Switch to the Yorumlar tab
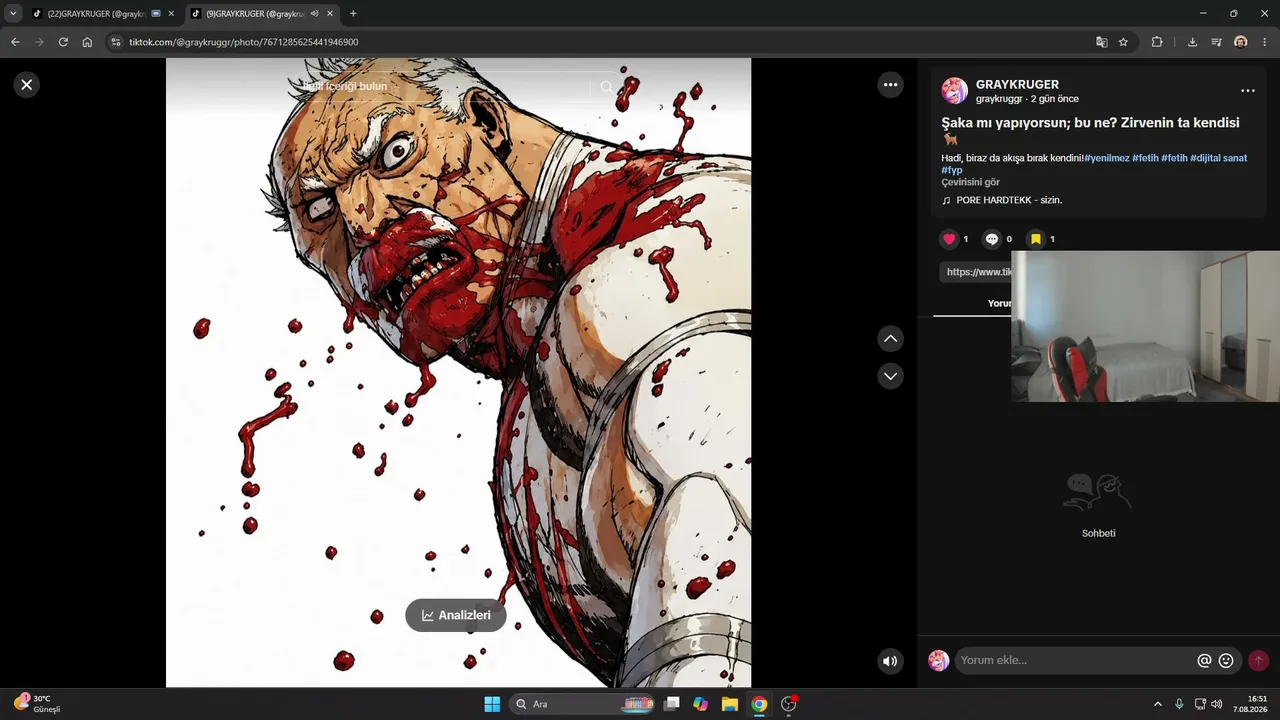 (999, 303)
